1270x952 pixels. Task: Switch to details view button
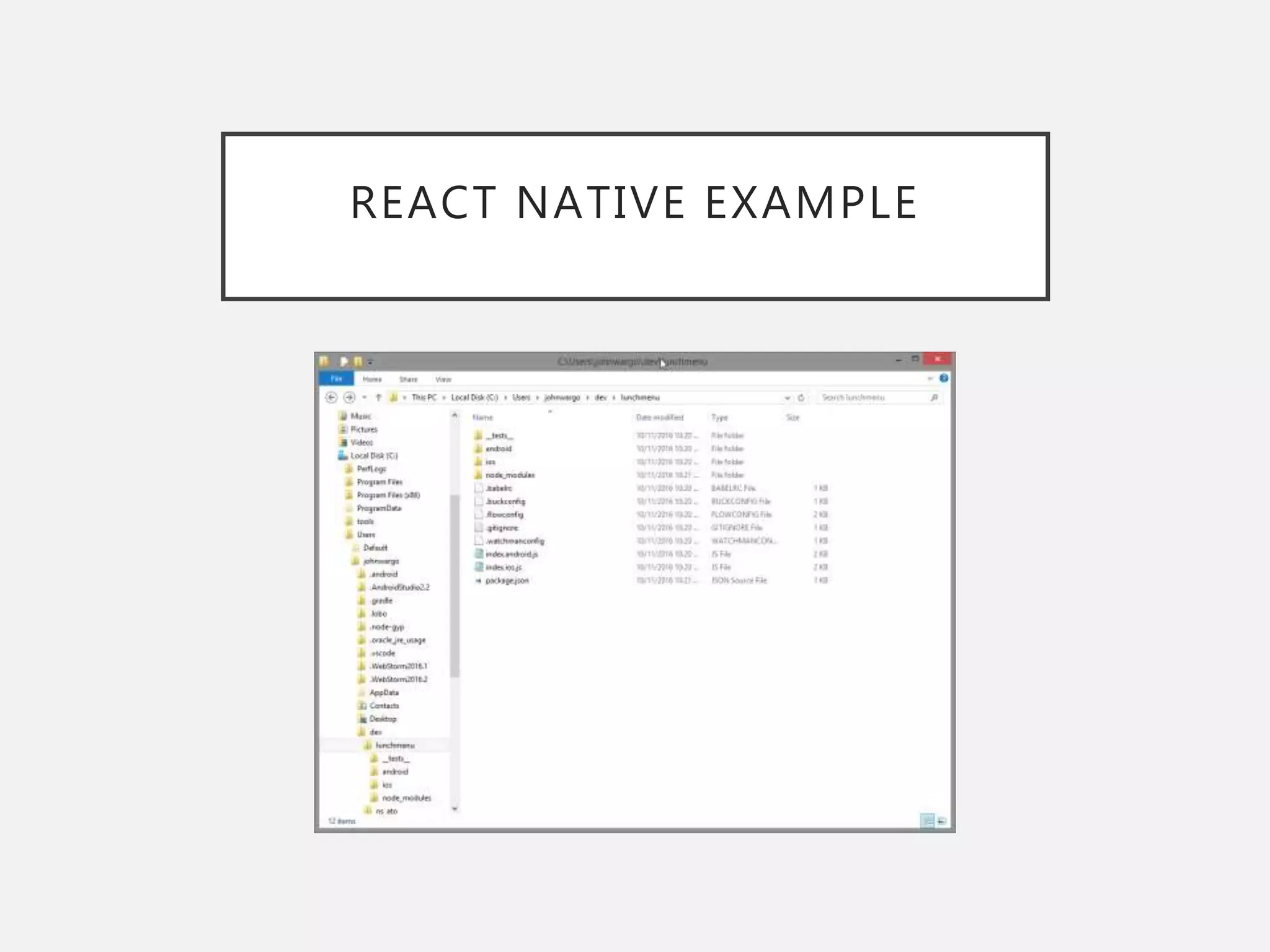coord(927,821)
